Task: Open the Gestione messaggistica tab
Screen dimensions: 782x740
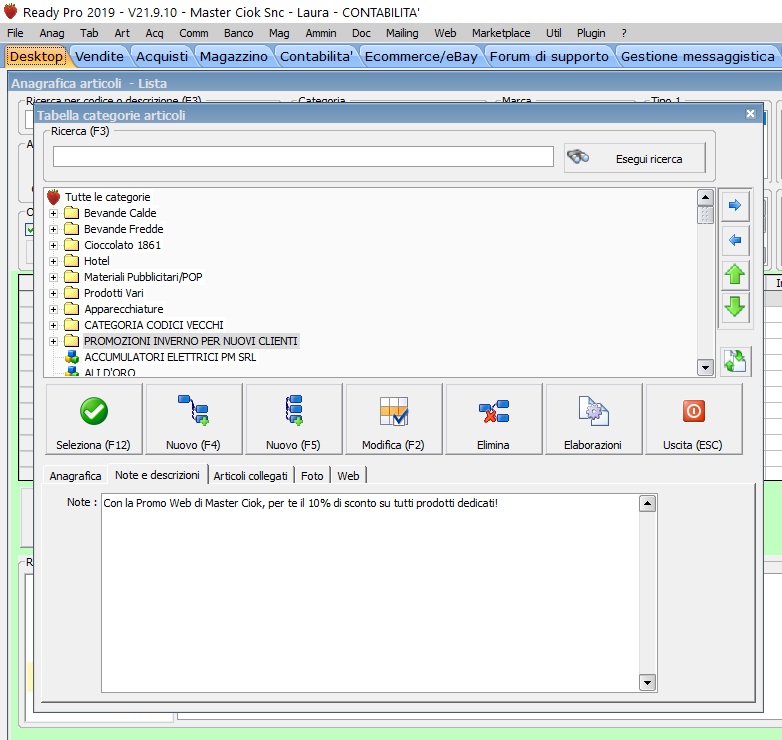Action: pos(697,56)
